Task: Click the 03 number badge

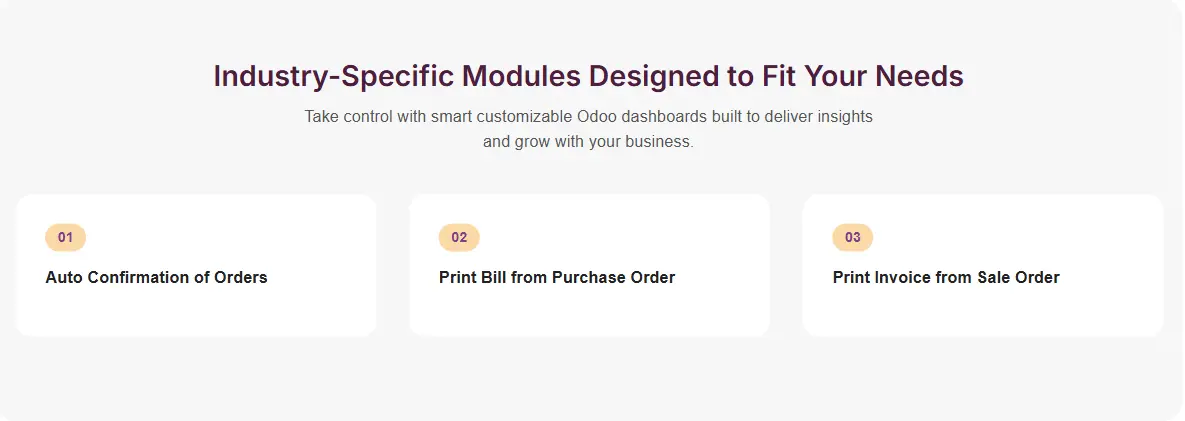Action: (852, 238)
